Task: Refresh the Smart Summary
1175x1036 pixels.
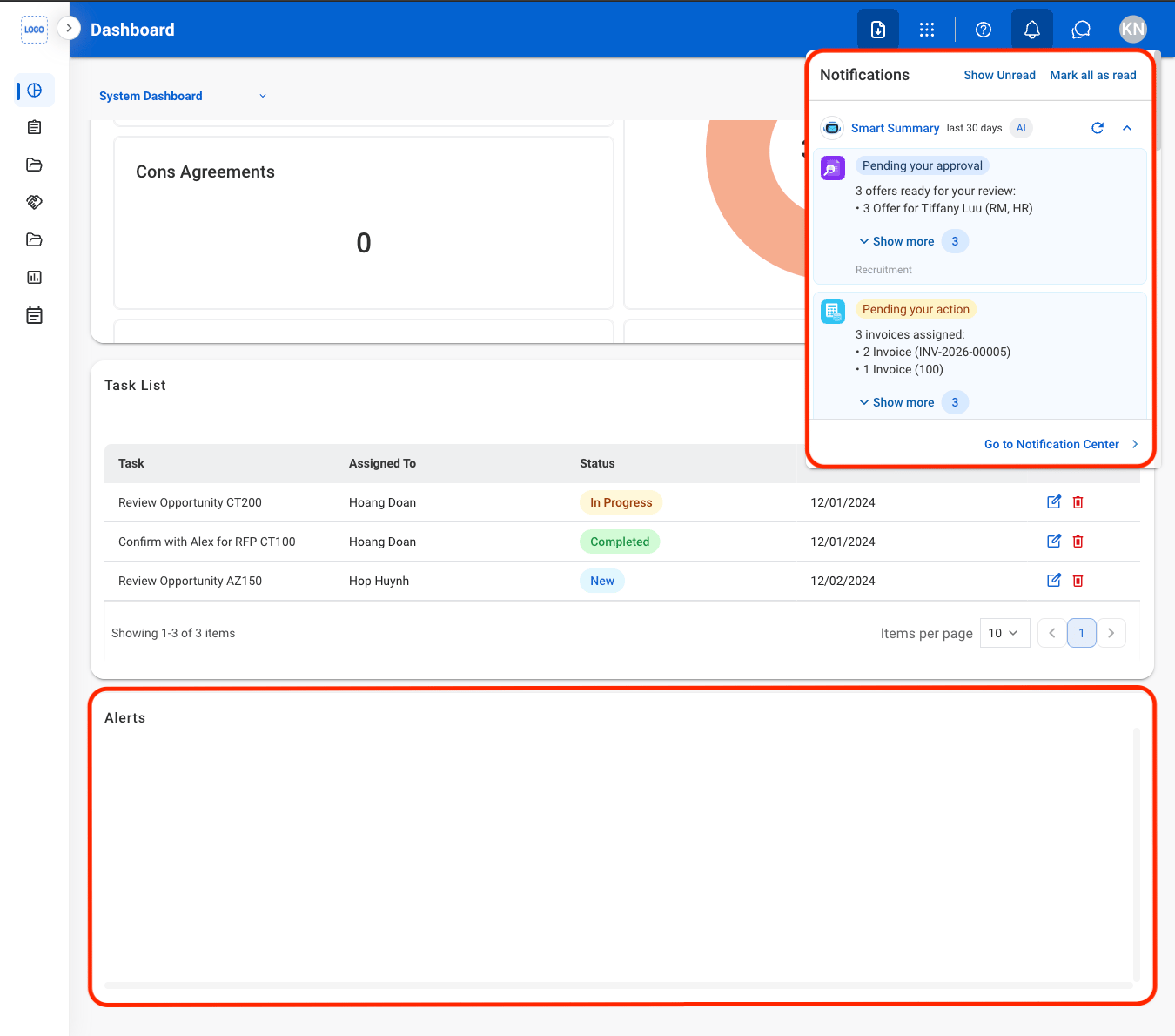Action: click(1098, 128)
